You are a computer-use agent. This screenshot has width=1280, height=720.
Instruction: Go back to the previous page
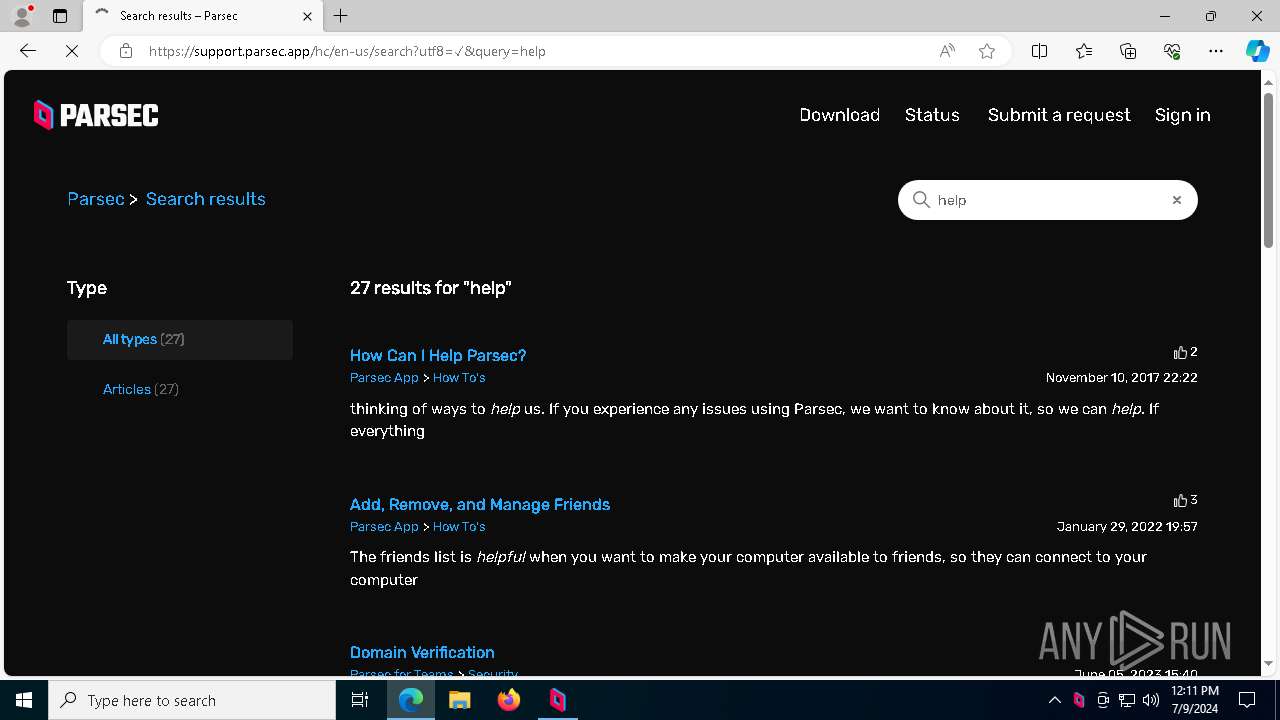(28, 51)
